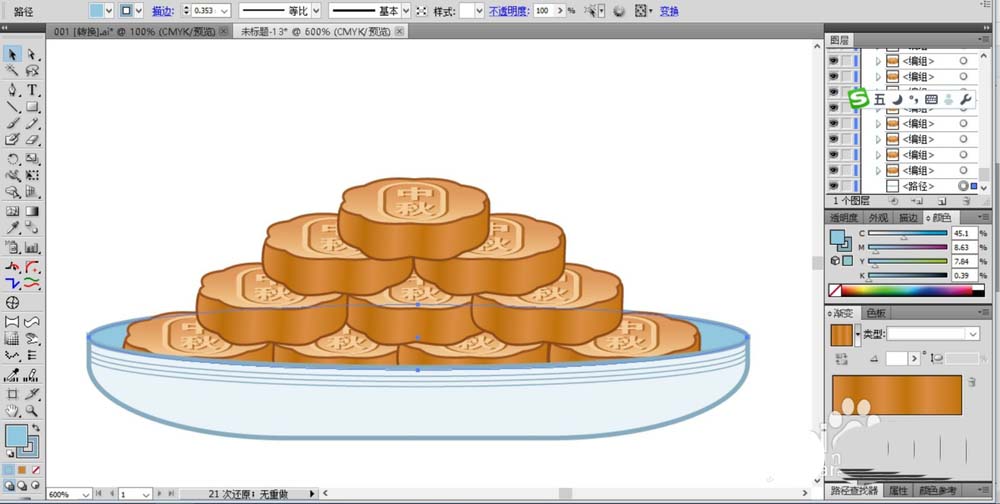
Task: Select the Lasso tool
Action: (x=32, y=71)
